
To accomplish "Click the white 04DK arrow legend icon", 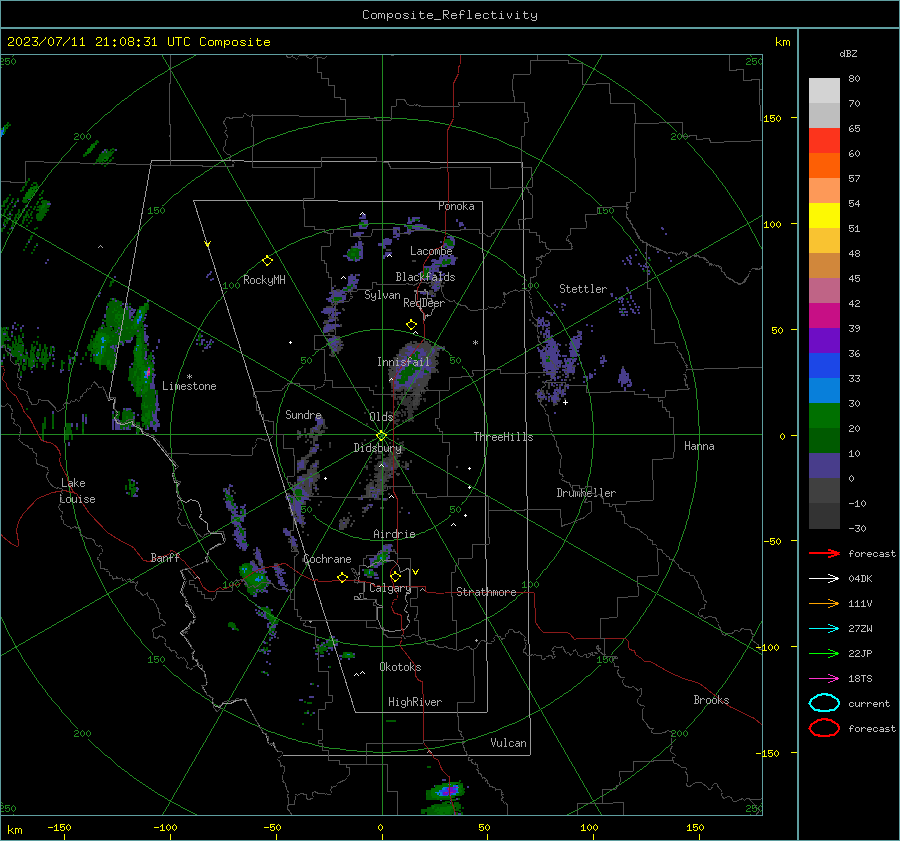I will 824,578.
